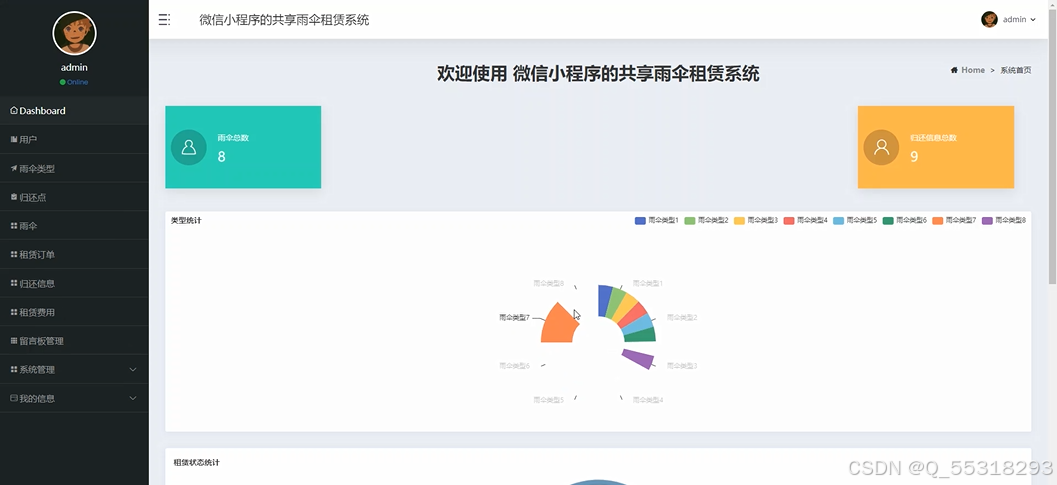Open the 归还信息 menu item
Viewport: 1057px width, 485px height.
pos(74,283)
